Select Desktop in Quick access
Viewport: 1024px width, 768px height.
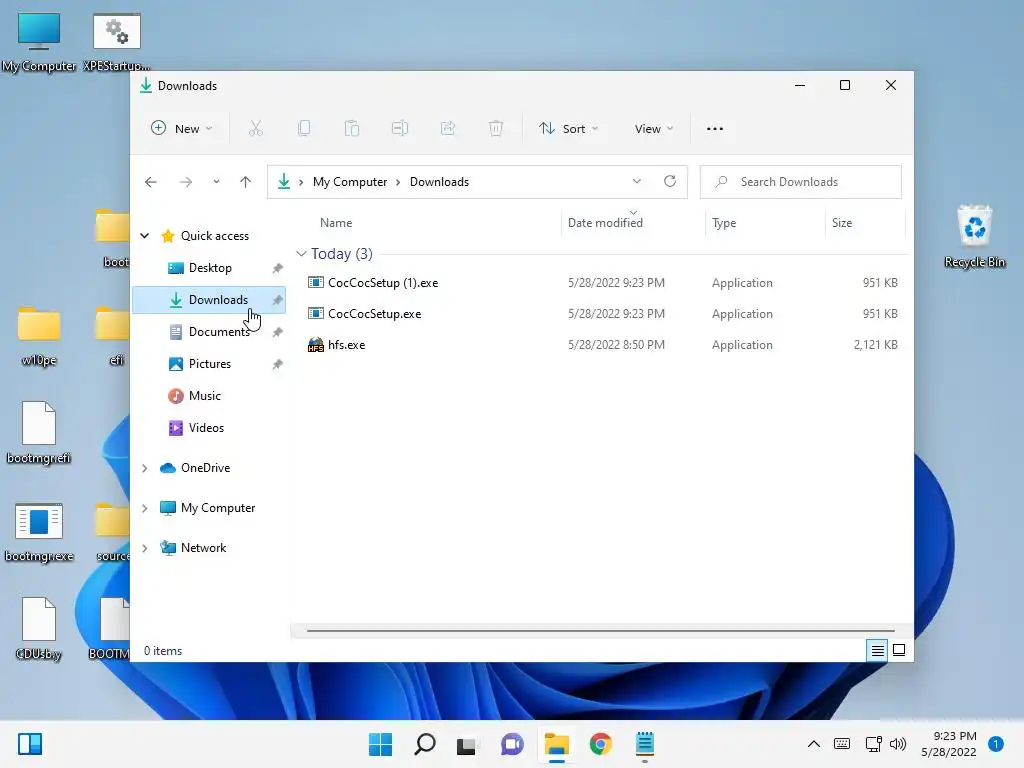209,268
